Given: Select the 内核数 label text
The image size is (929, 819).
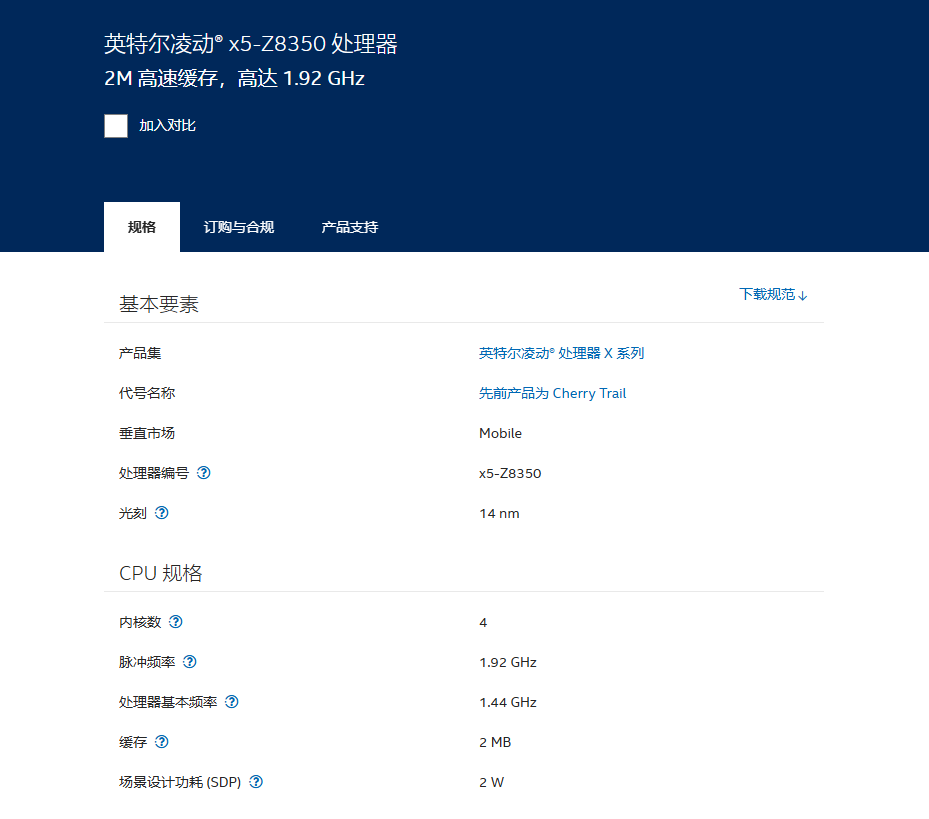Looking at the screenshot, I should click(140, 622).
